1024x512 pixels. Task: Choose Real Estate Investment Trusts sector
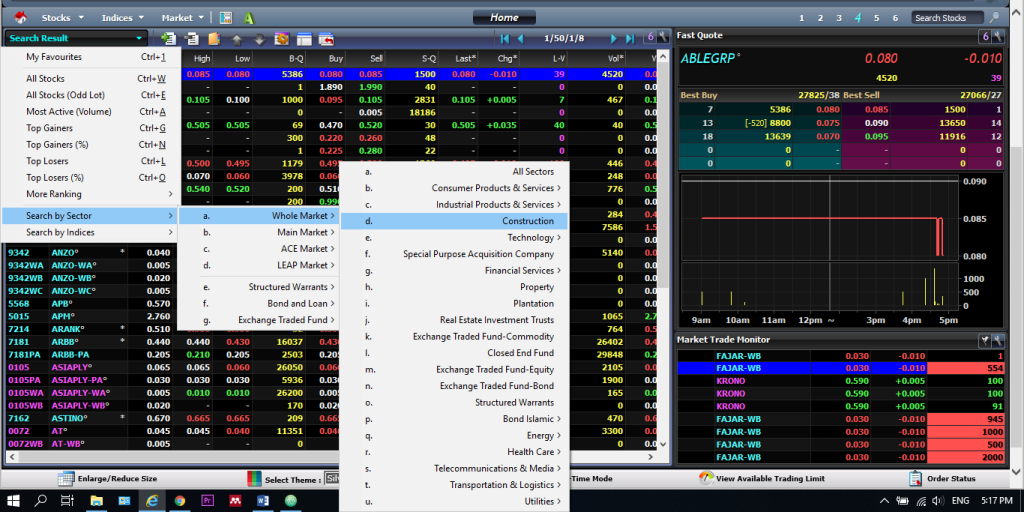[455, 320]
